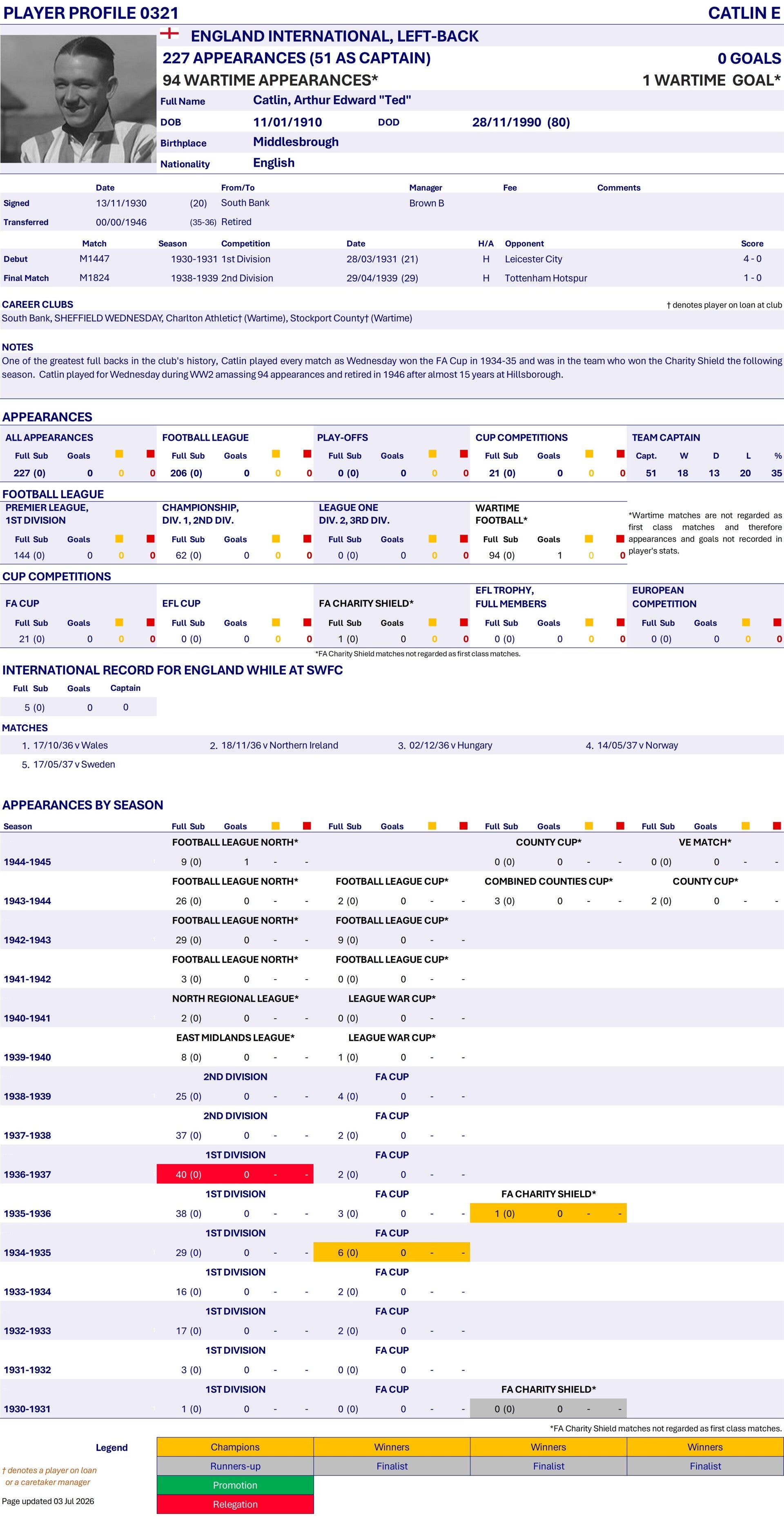Click the grey Runners-up legend swatch
The height and width of the screenshot is (1533, 784).
pos(235,1466)
